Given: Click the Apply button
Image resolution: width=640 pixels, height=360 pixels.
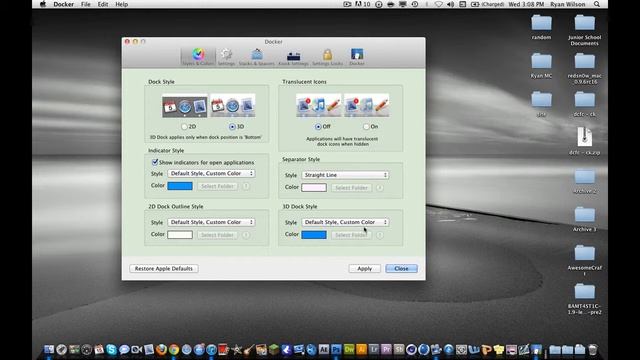Looking at the screenshot, I should pos(364,269).
